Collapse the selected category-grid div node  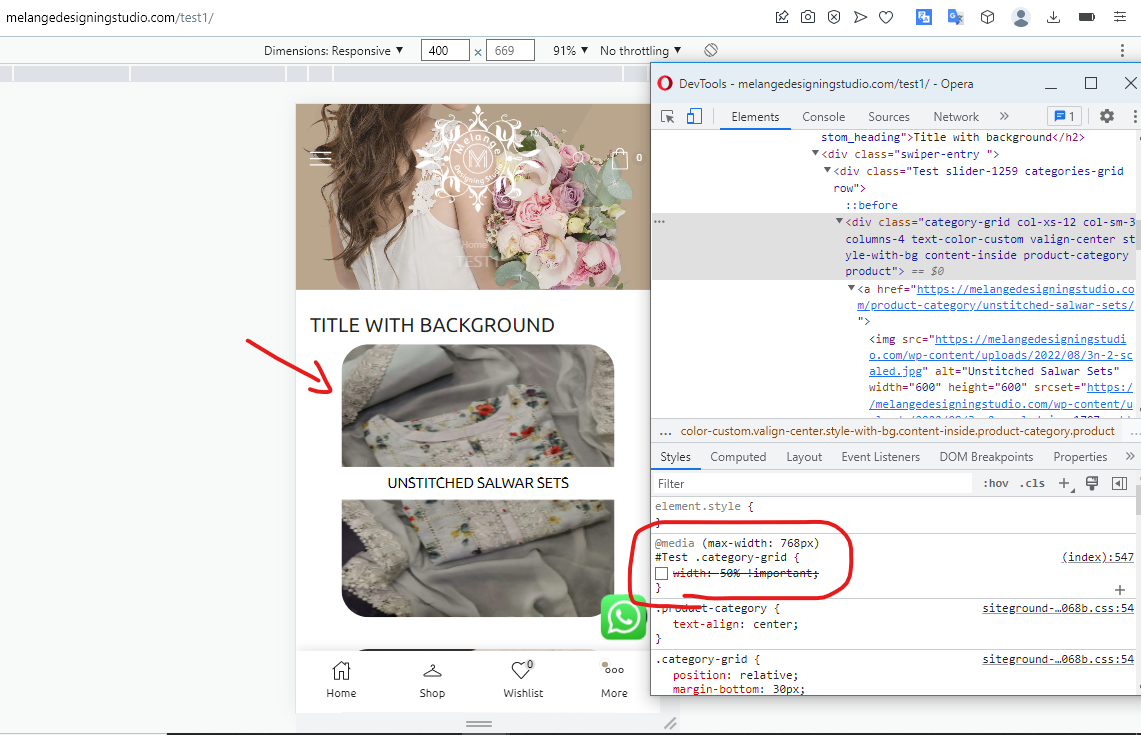[839, 221]
